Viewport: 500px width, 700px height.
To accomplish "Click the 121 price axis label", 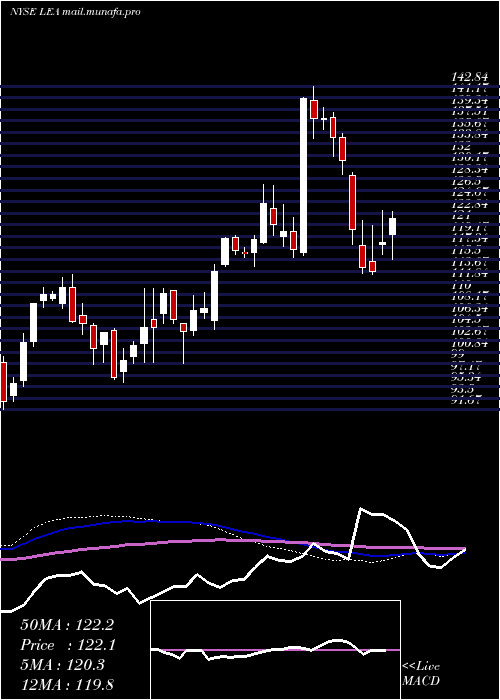I will pos(462,216).
